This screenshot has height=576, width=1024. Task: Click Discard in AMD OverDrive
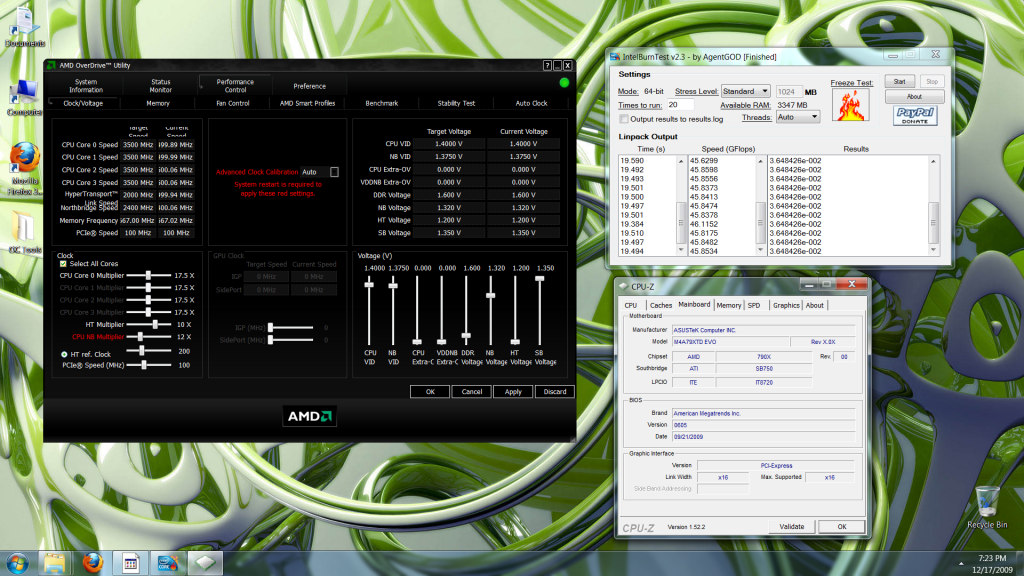point(554,392)
